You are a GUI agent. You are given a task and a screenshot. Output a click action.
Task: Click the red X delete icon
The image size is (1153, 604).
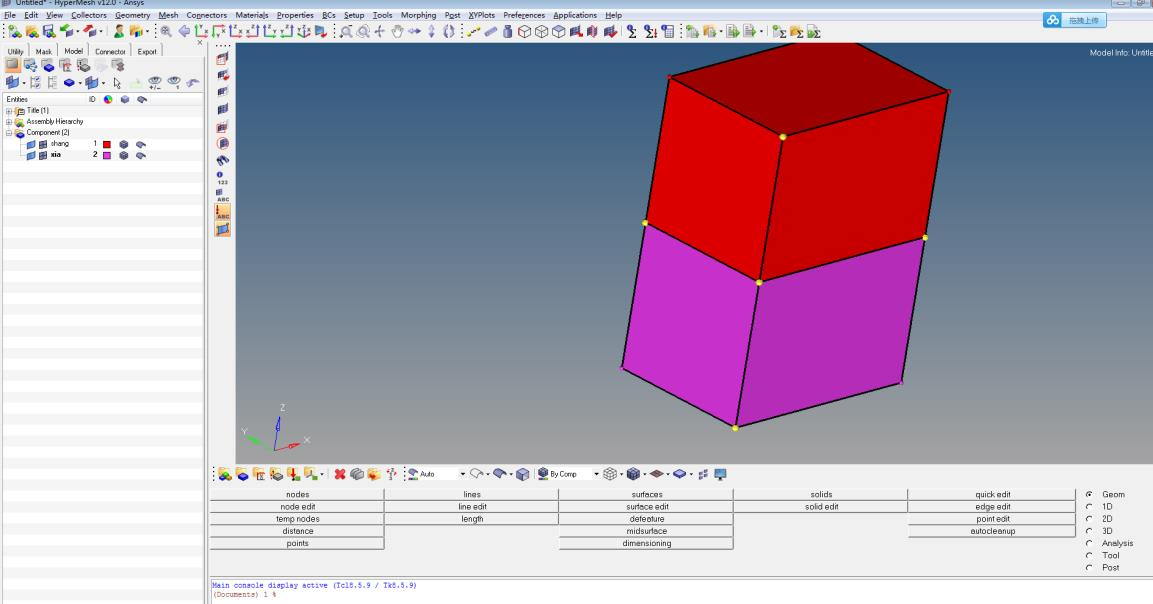point(340,473)
